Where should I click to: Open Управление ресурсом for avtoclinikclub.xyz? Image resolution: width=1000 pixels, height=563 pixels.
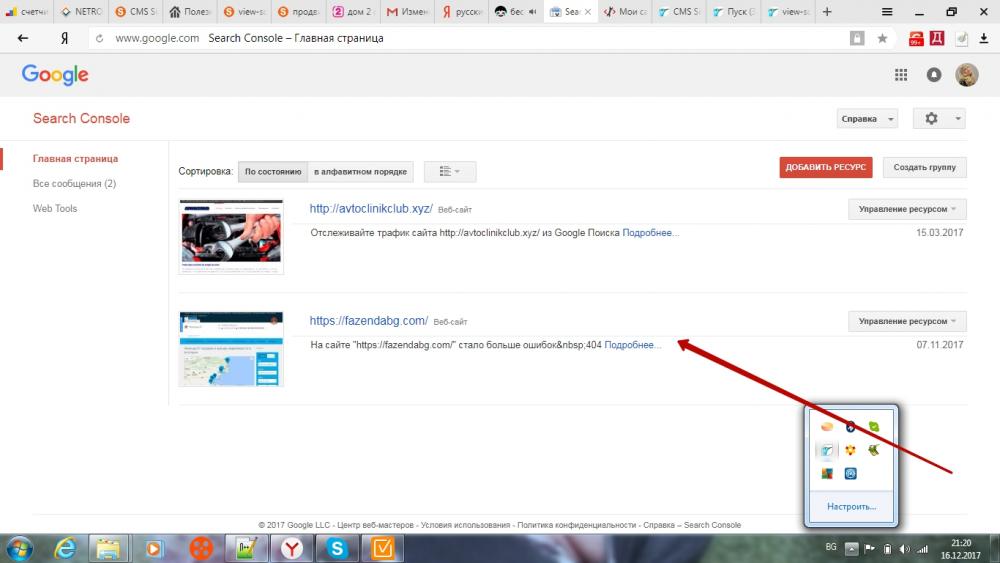point(907,209)
